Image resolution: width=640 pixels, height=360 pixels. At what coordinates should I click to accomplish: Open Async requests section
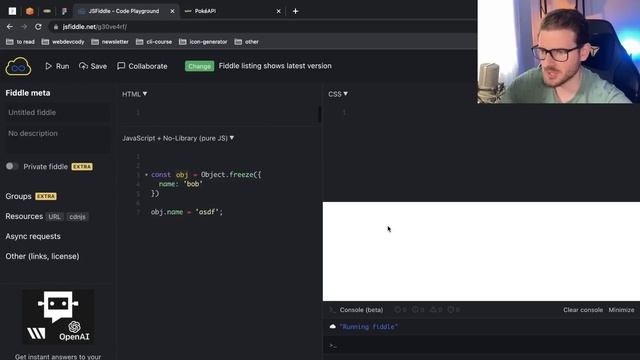click(33, 236)
